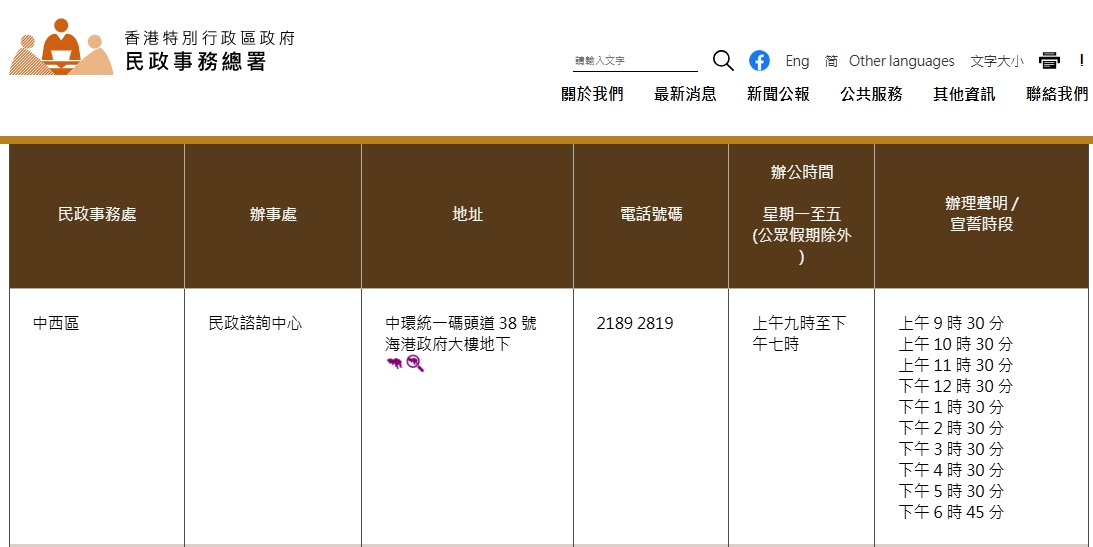Viewport: 1093px width, 547px height.
Task: Click the 下午 6 時 45 分 time slot
Action: [x=951, y=512]
